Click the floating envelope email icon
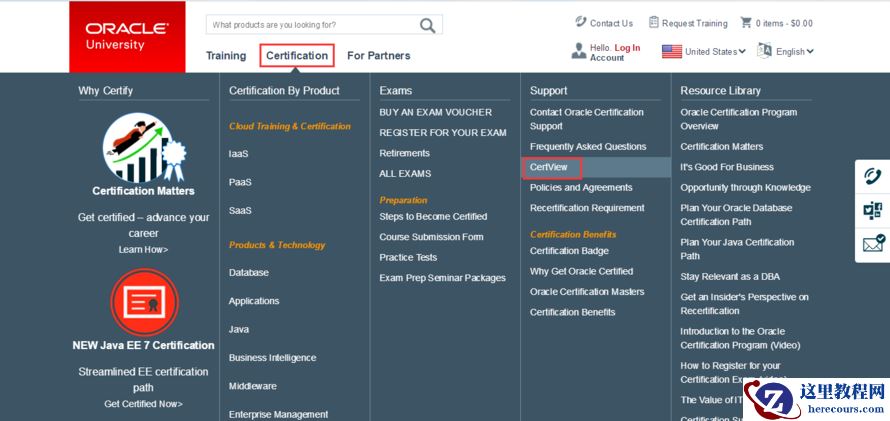 [x=872, y=243]
